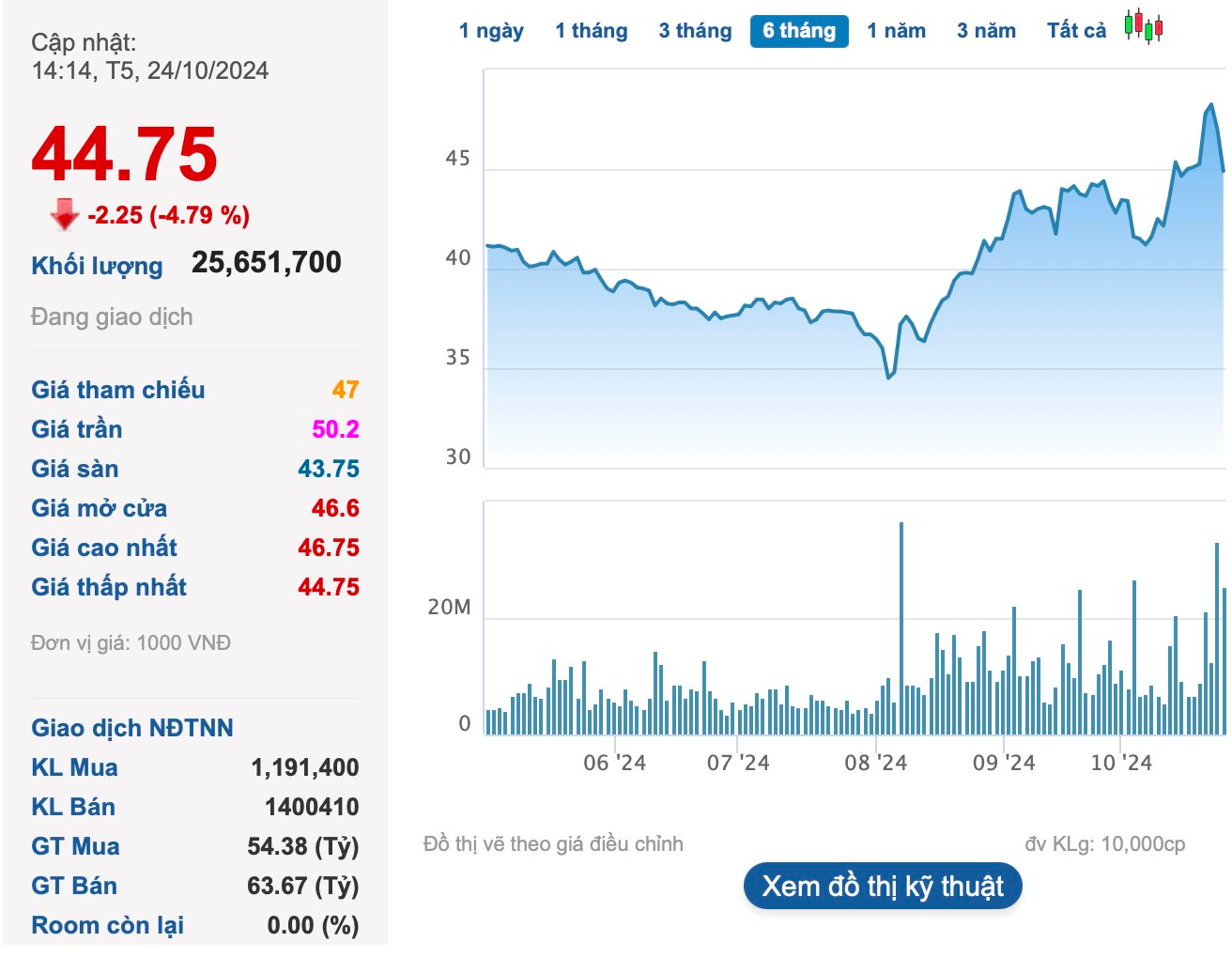Switch chart to candlestick view icon

tap(1144, 26)
